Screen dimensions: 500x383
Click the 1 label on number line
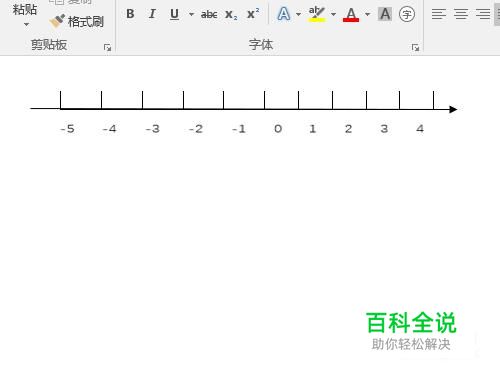[x=312, y=129]
